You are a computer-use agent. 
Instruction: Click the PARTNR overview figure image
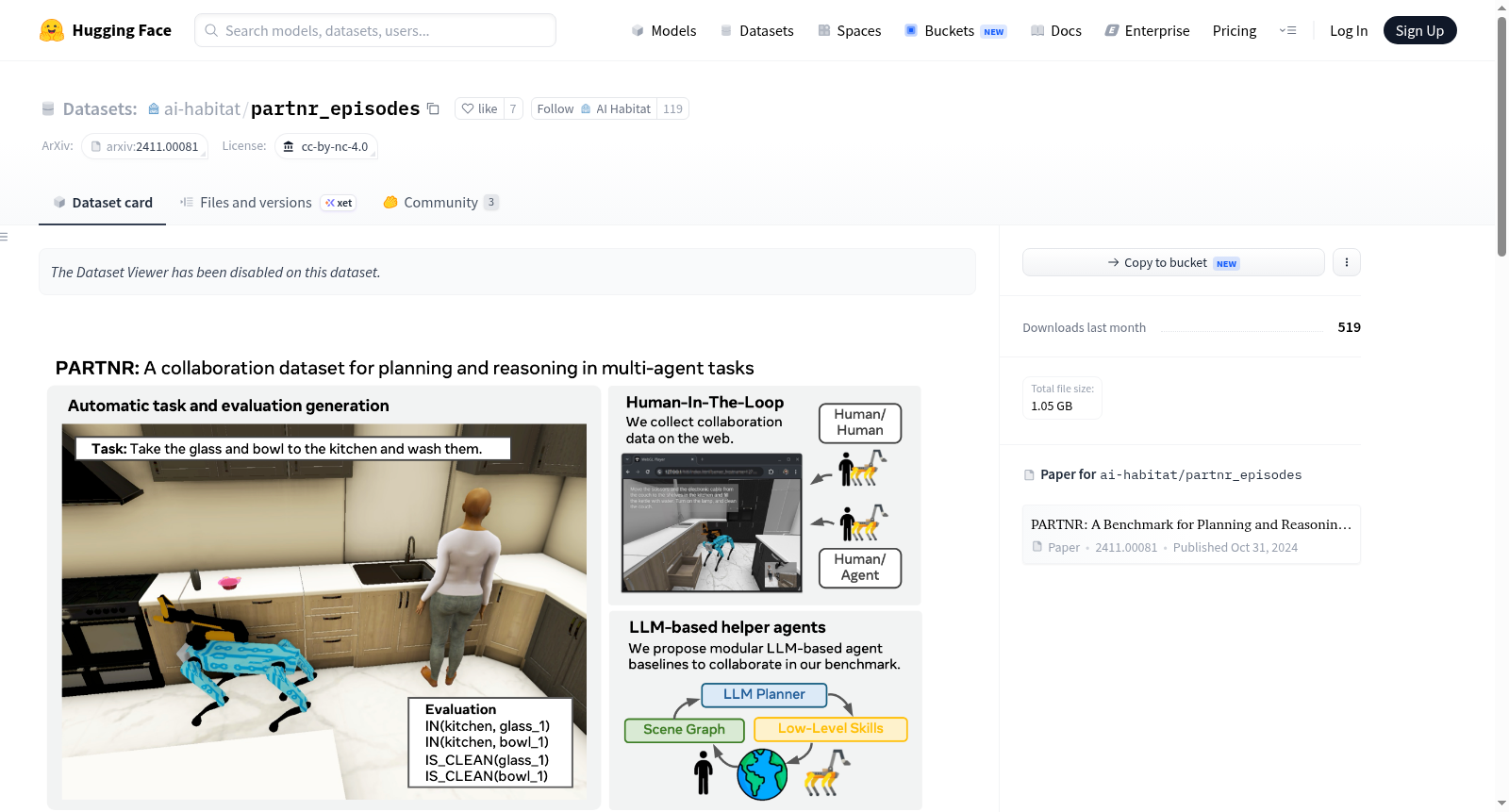click(485, 582)
